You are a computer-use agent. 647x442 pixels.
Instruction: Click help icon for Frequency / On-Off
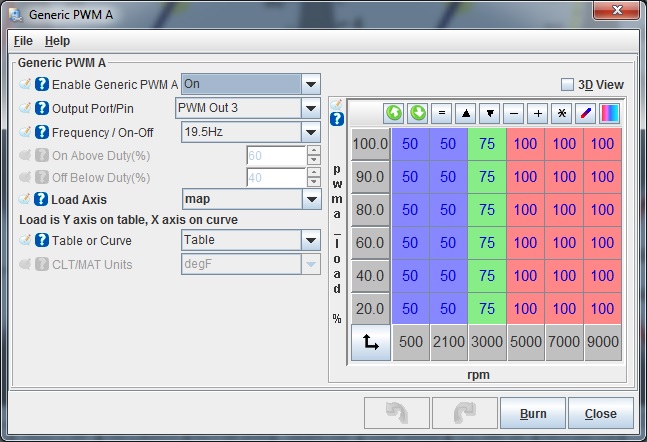click(42, 132)
